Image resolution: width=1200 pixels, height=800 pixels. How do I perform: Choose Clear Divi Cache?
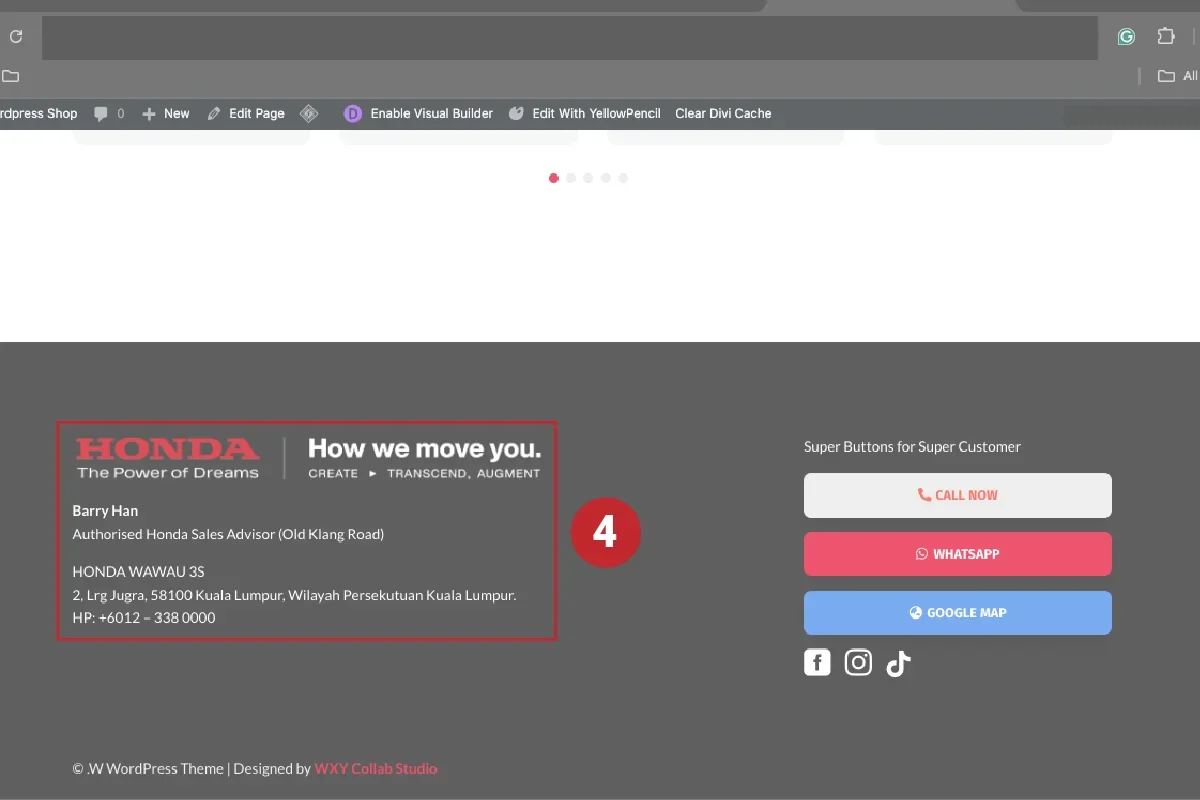tap(723, 113)
